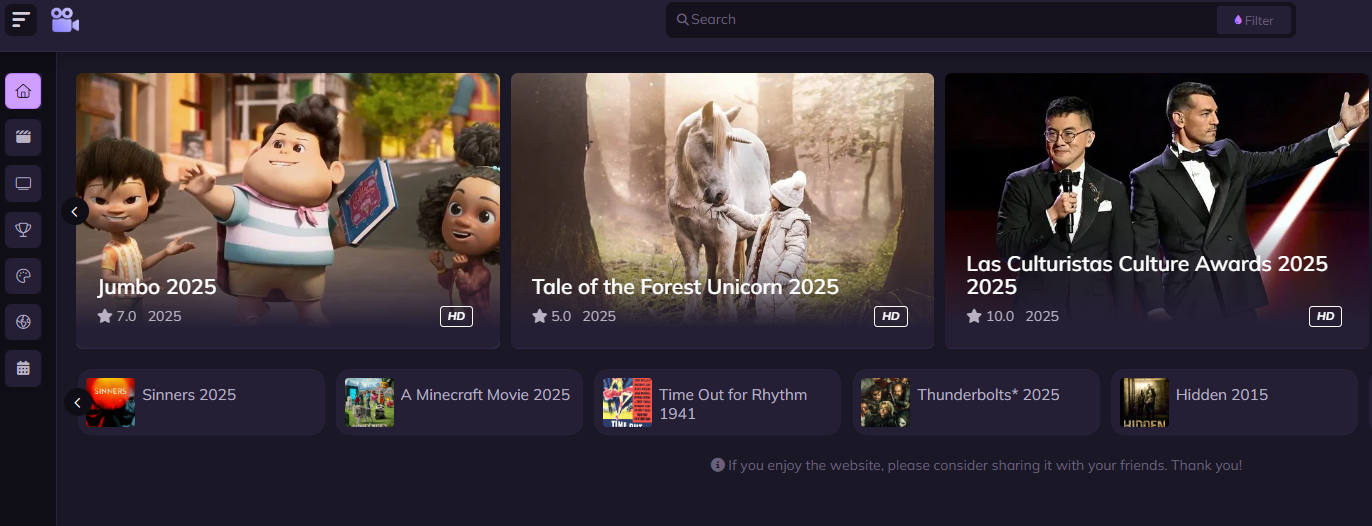Click the Thunderbolts* 2025 poster thumbnail
This screenshot has width=1372, height=526.
coord(885,402)
